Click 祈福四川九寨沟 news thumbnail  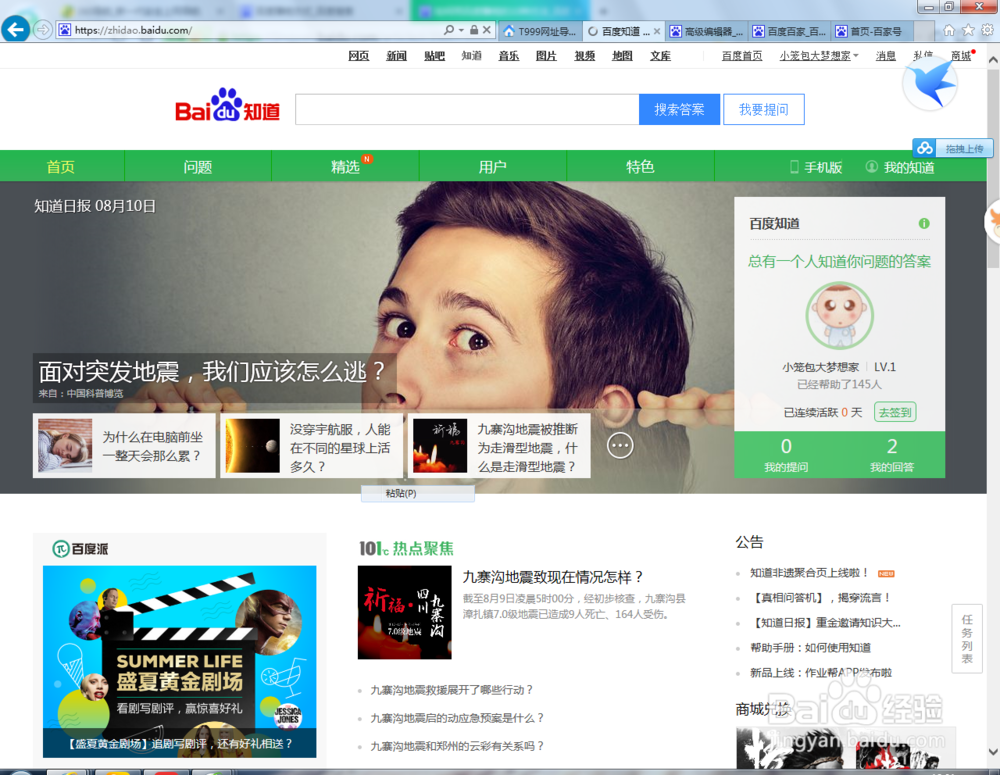tap(404, 612)
